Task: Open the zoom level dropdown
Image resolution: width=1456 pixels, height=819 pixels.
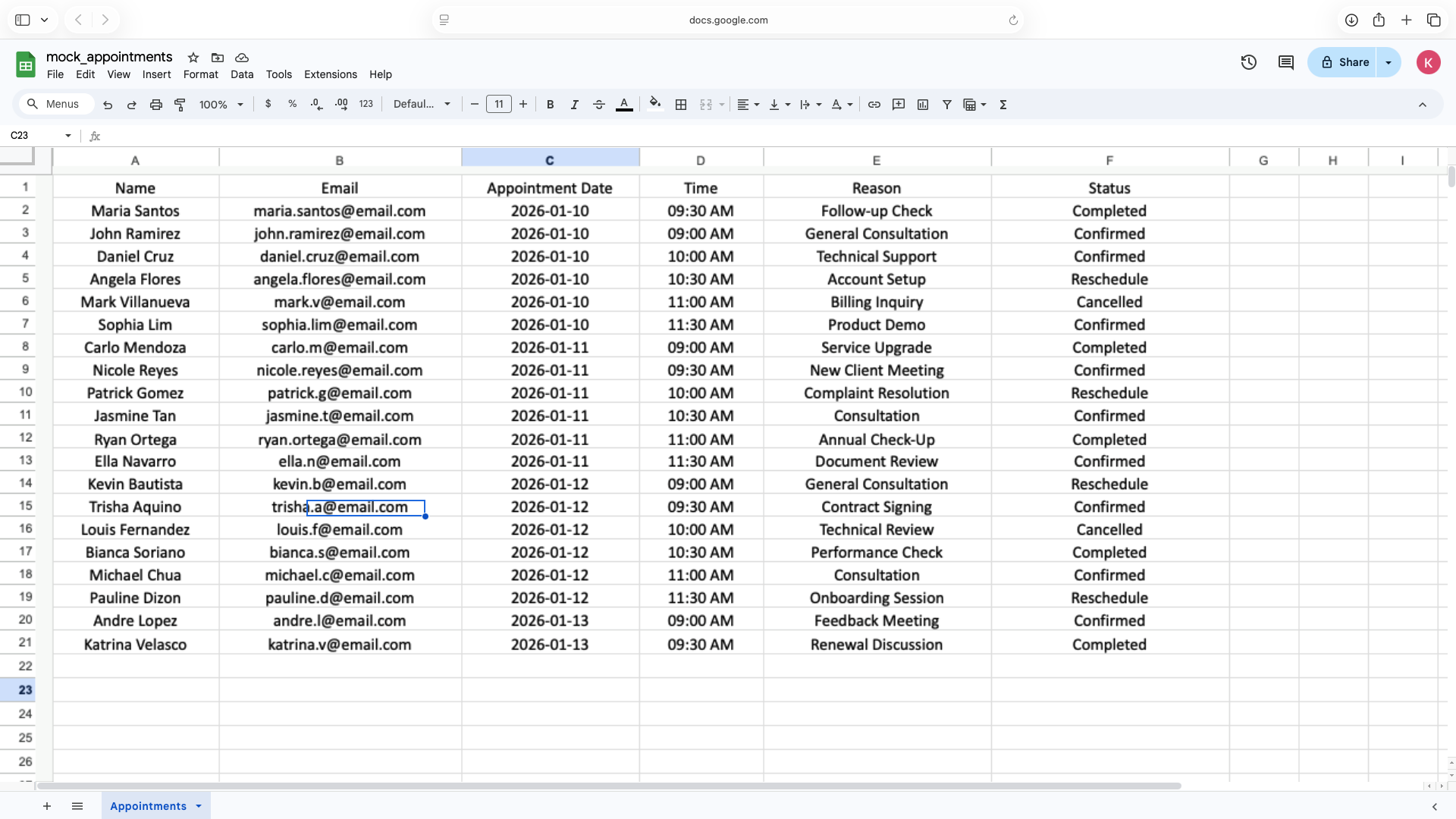Action: 221,105
